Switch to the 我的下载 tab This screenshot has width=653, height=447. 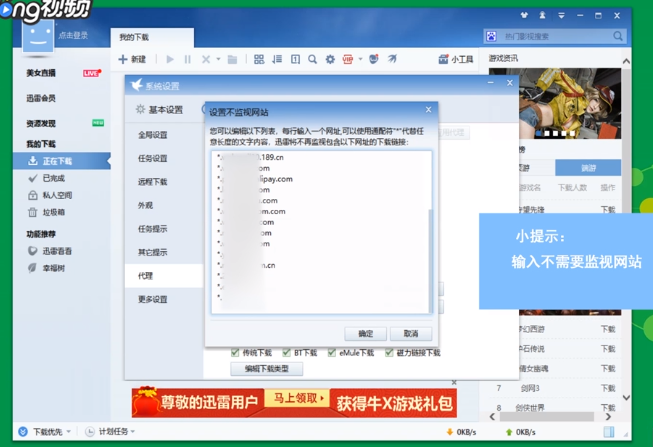pos(152,37)
